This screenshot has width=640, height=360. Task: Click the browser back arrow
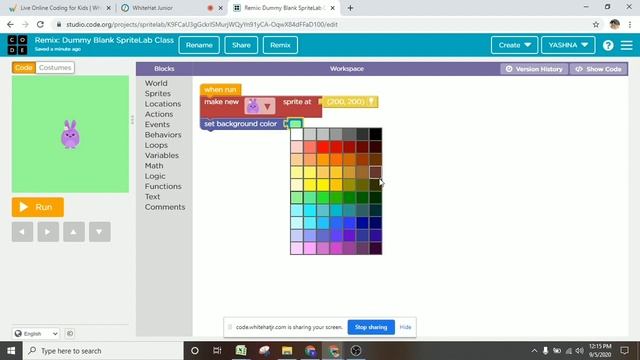(x=10, y=24)
